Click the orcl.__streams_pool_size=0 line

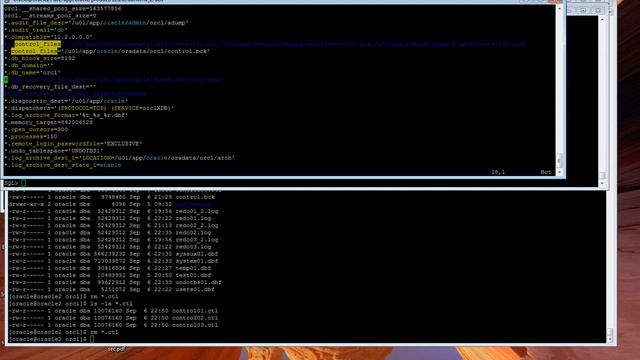tap(50, 16)
